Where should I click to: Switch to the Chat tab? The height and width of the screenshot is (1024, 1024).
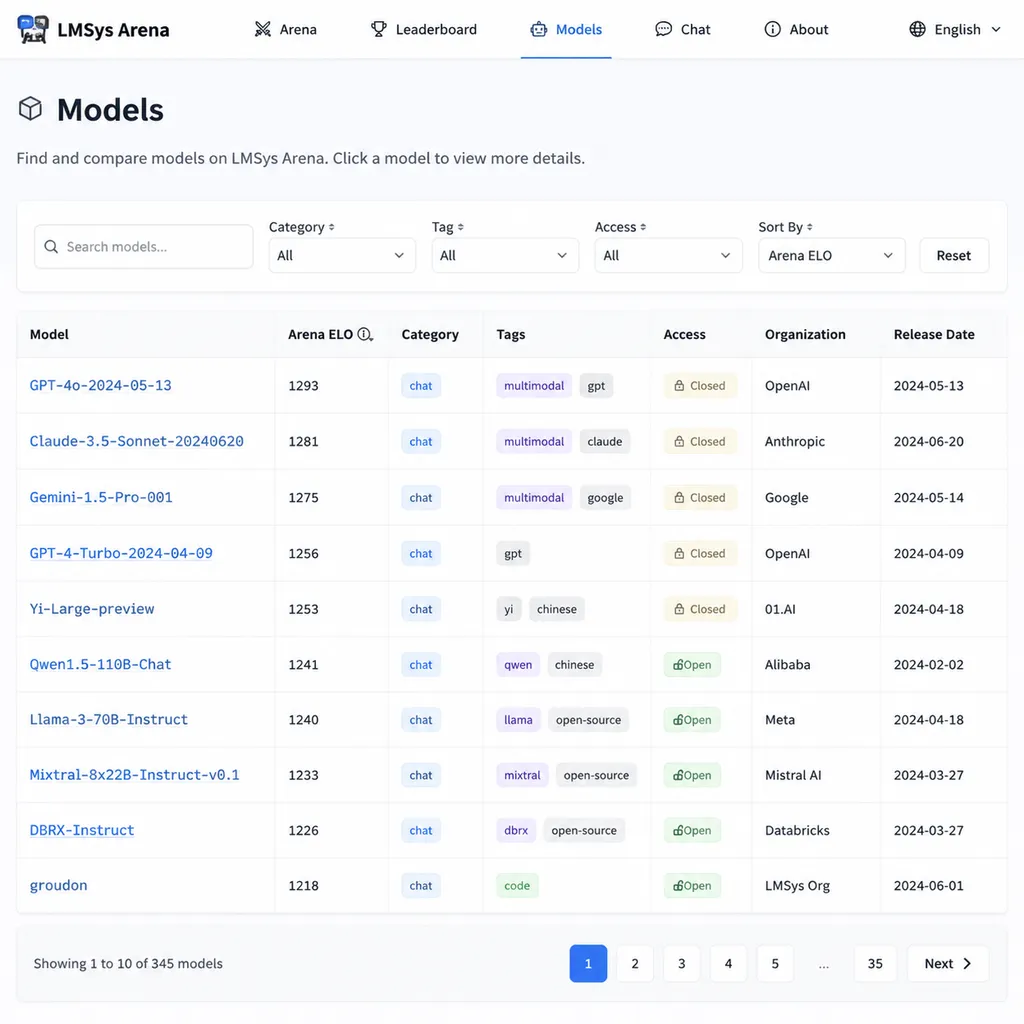pos(682,29)
